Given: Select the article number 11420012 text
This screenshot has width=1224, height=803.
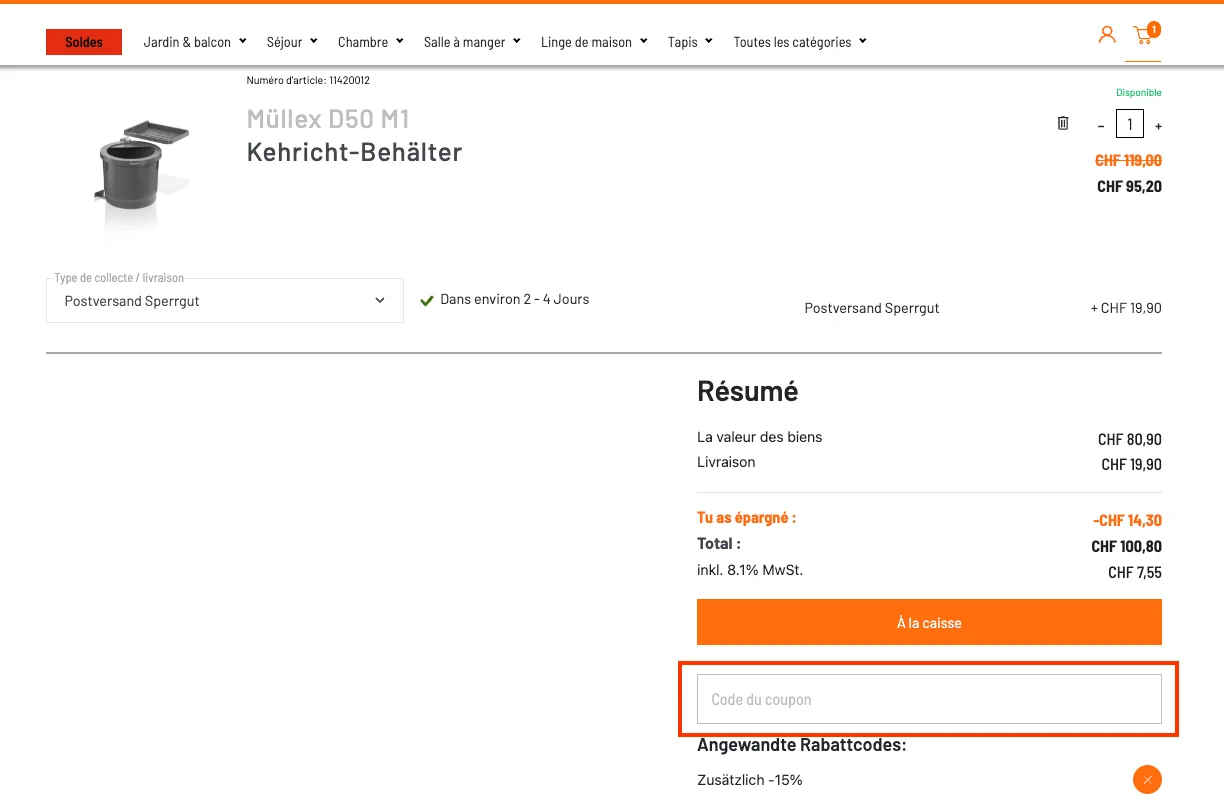Looking at the screenshot, I should tap(308, 80).
